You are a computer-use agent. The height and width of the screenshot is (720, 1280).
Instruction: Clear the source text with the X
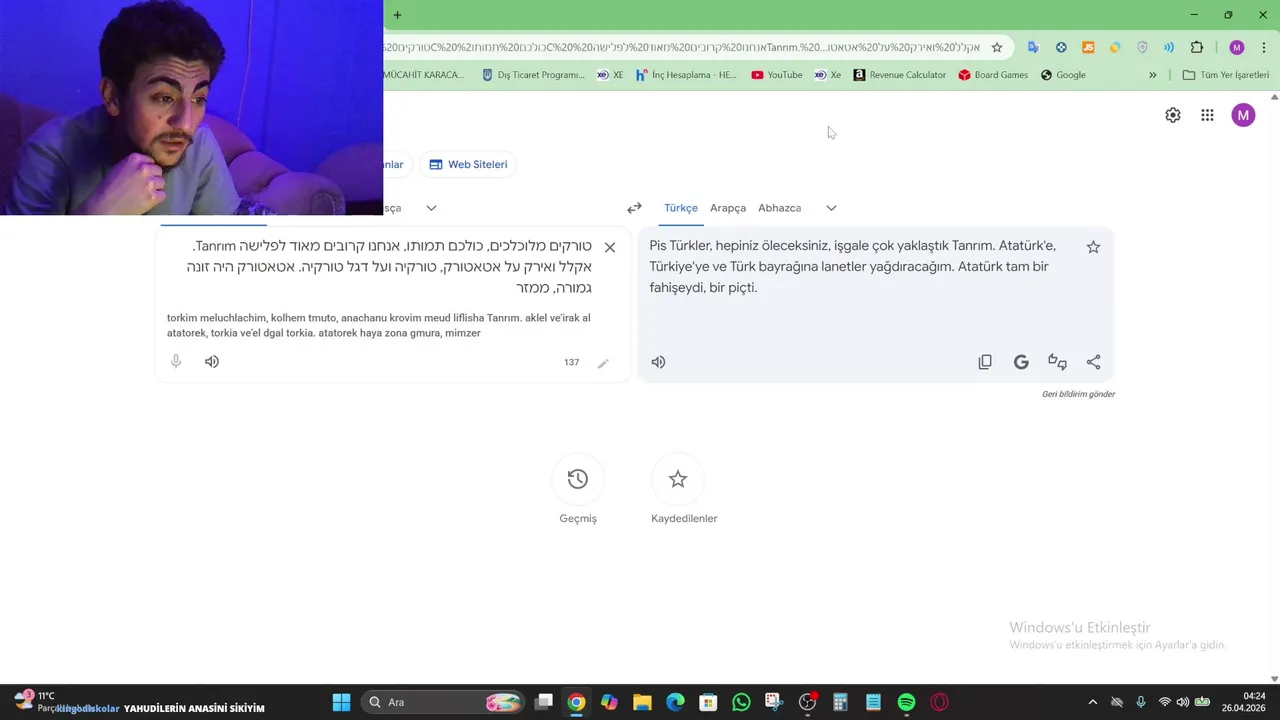click(610, 247)
